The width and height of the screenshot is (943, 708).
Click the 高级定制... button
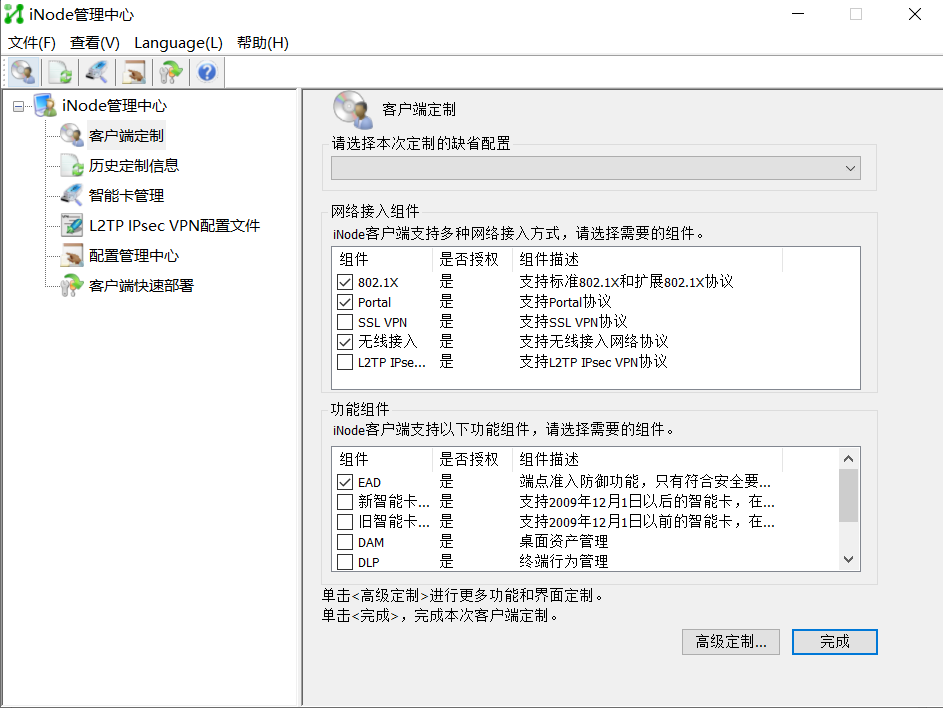(731, 642)
